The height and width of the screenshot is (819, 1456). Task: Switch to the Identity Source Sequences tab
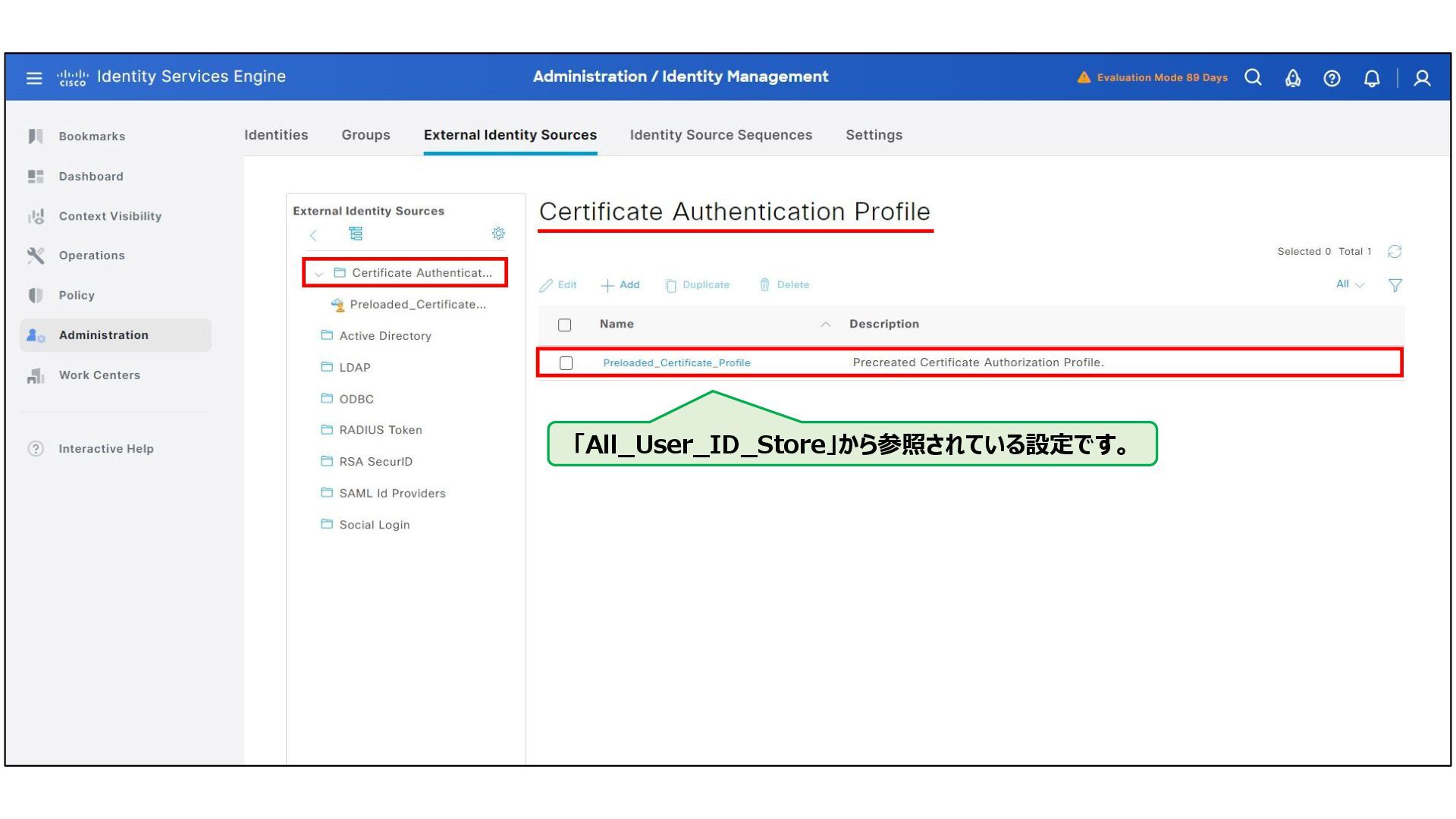click(x=720, y=135)
